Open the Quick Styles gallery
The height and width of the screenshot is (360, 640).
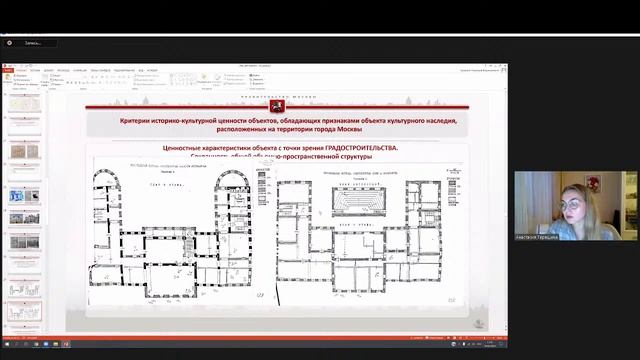217,80
